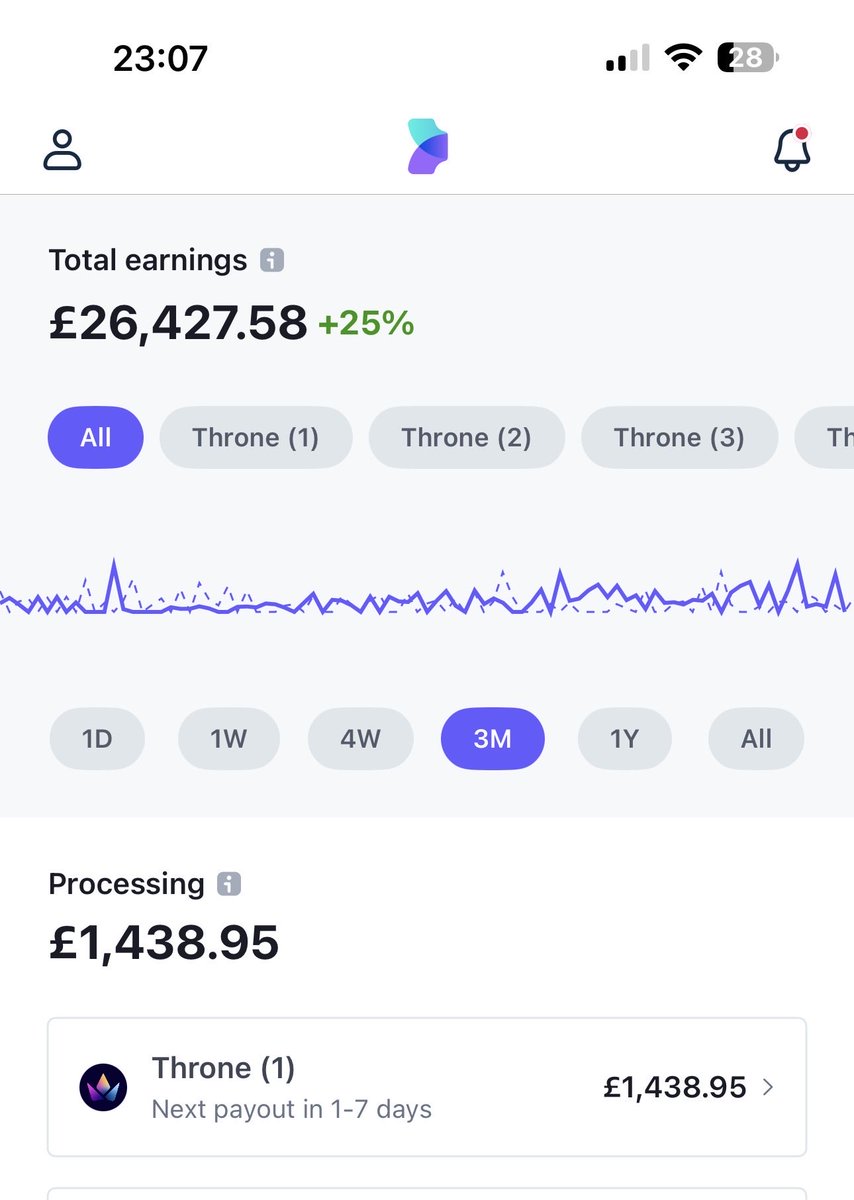
Task: Show Processing info tooltip
Action: [229, 884]
